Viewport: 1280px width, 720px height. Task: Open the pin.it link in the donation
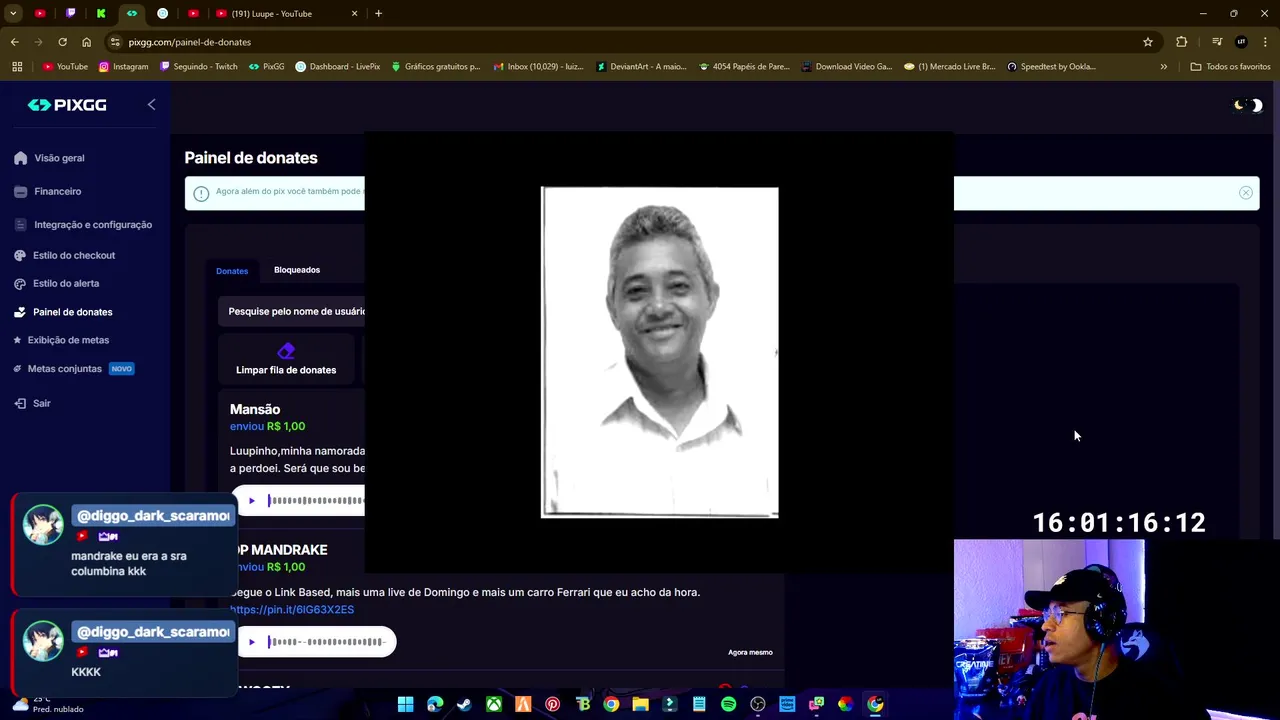[292, 610]
